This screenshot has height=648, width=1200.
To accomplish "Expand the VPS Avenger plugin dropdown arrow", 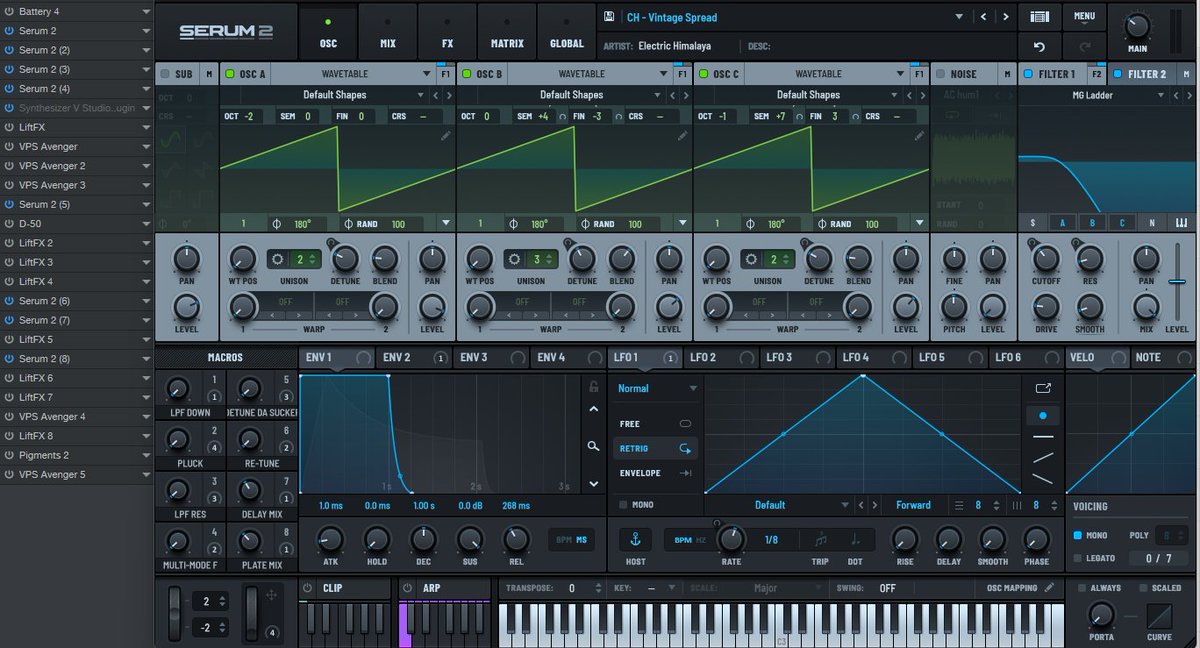I will [146, 146].
